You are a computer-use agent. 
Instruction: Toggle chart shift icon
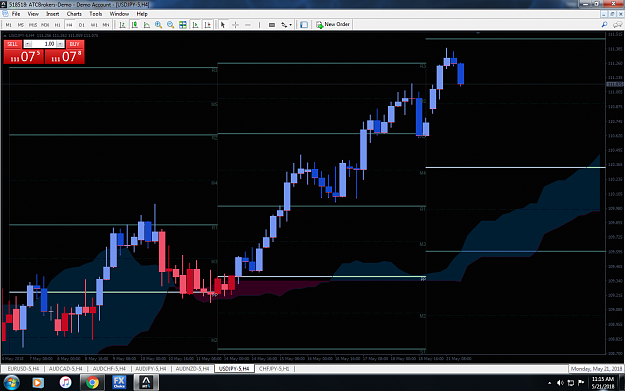[207, 25]
